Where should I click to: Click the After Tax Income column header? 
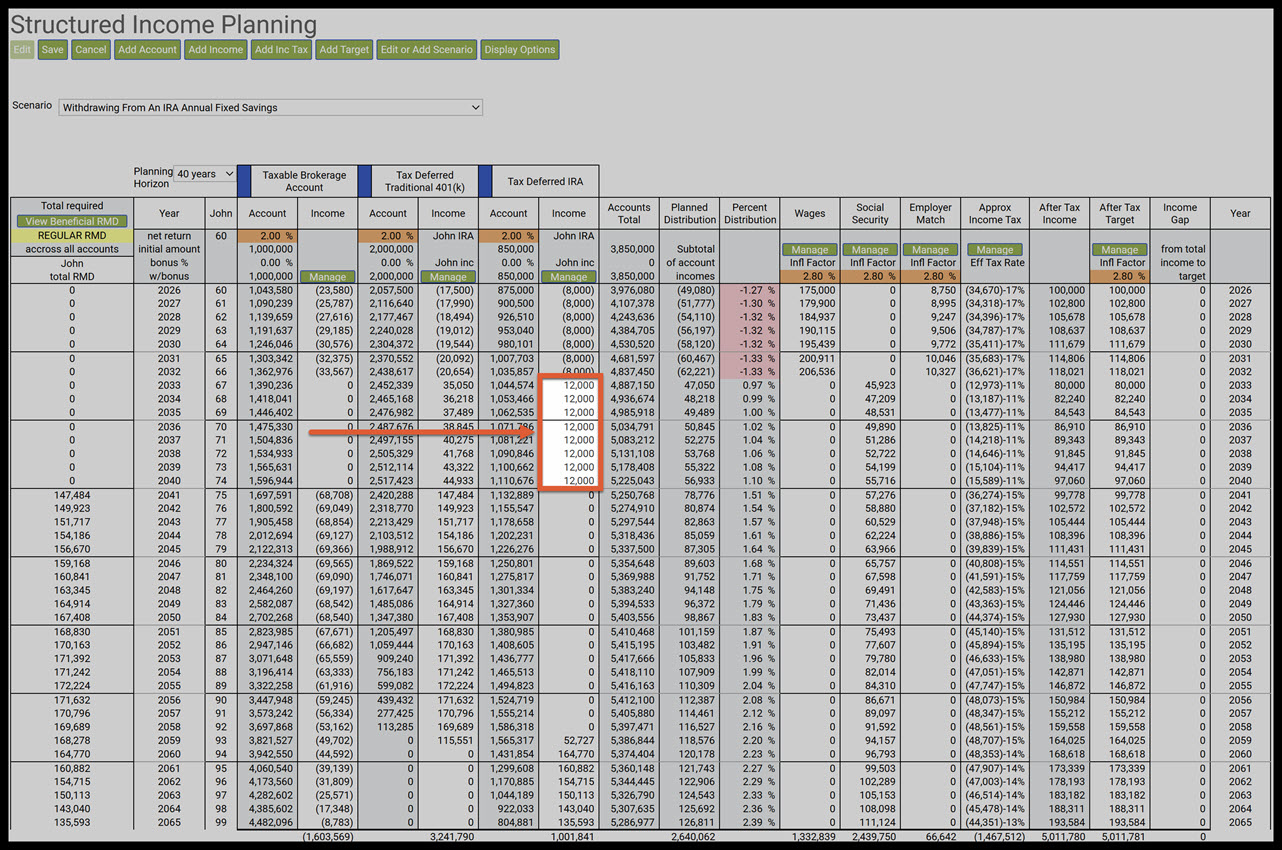point(1059,213)
